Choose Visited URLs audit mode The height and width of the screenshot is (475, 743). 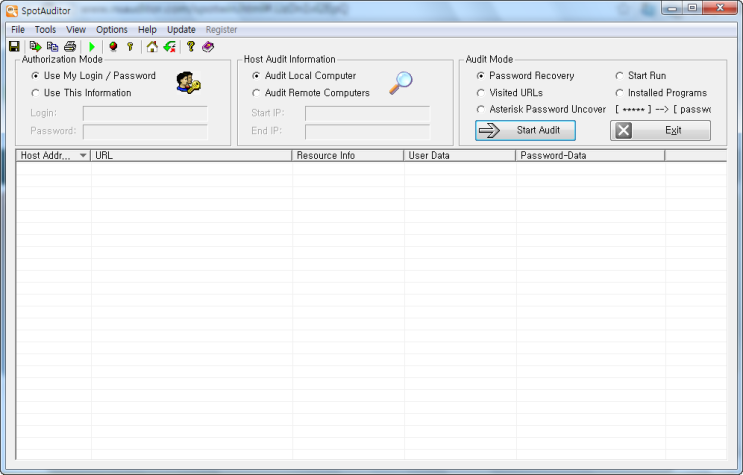pyautogui.click(x=480, y=93)
